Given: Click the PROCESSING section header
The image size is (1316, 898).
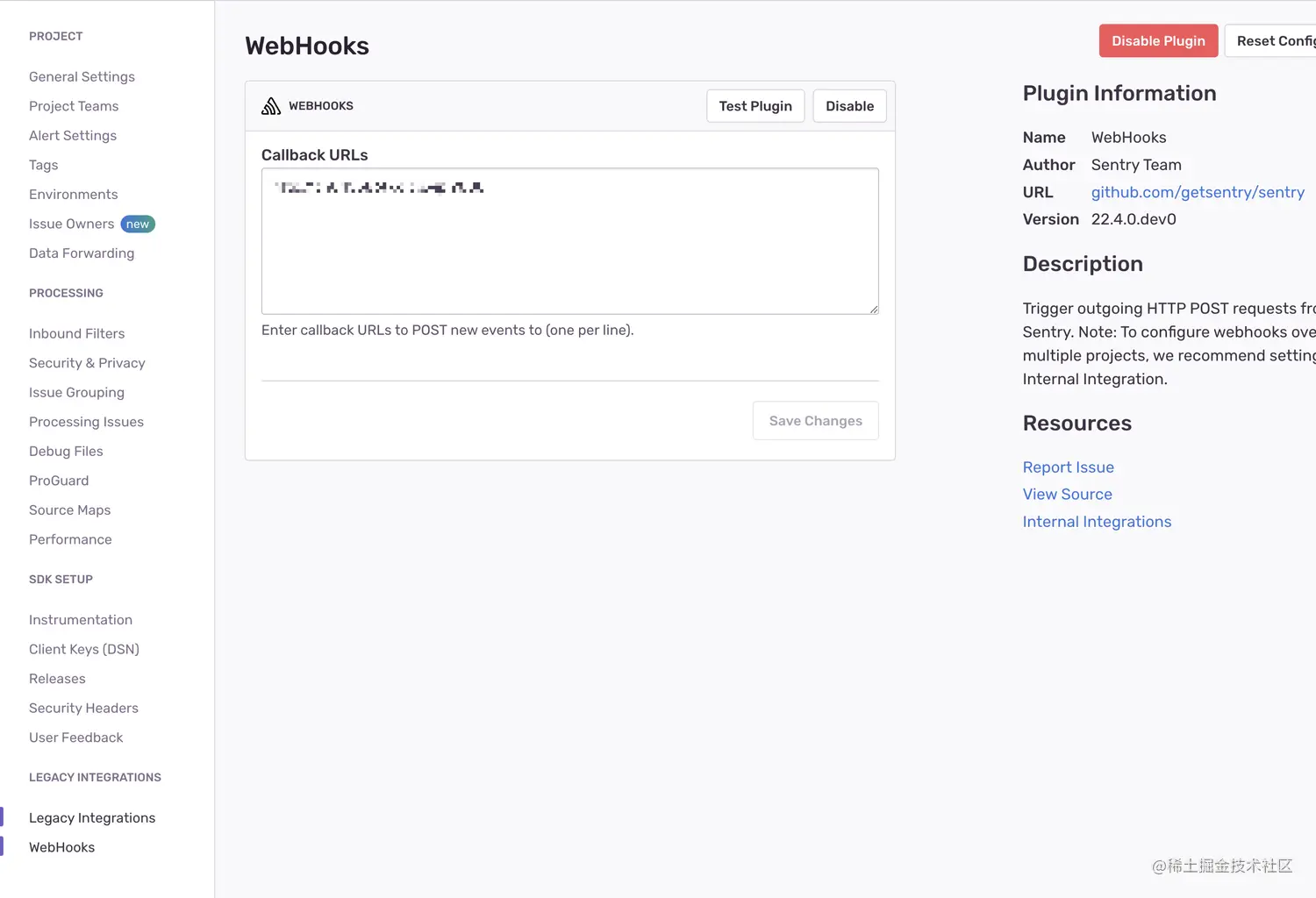Looking at the screenshot, I should (x=66, y=293).
